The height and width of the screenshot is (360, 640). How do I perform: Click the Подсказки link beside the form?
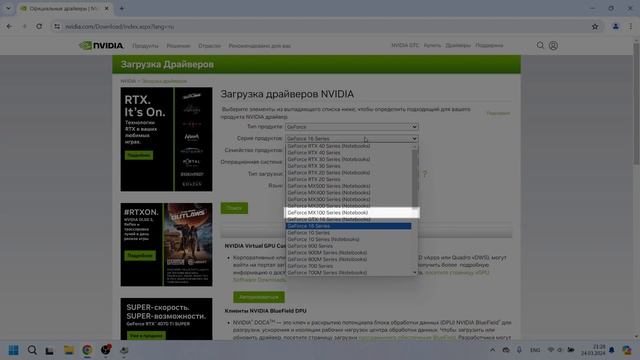pos(498,113)
